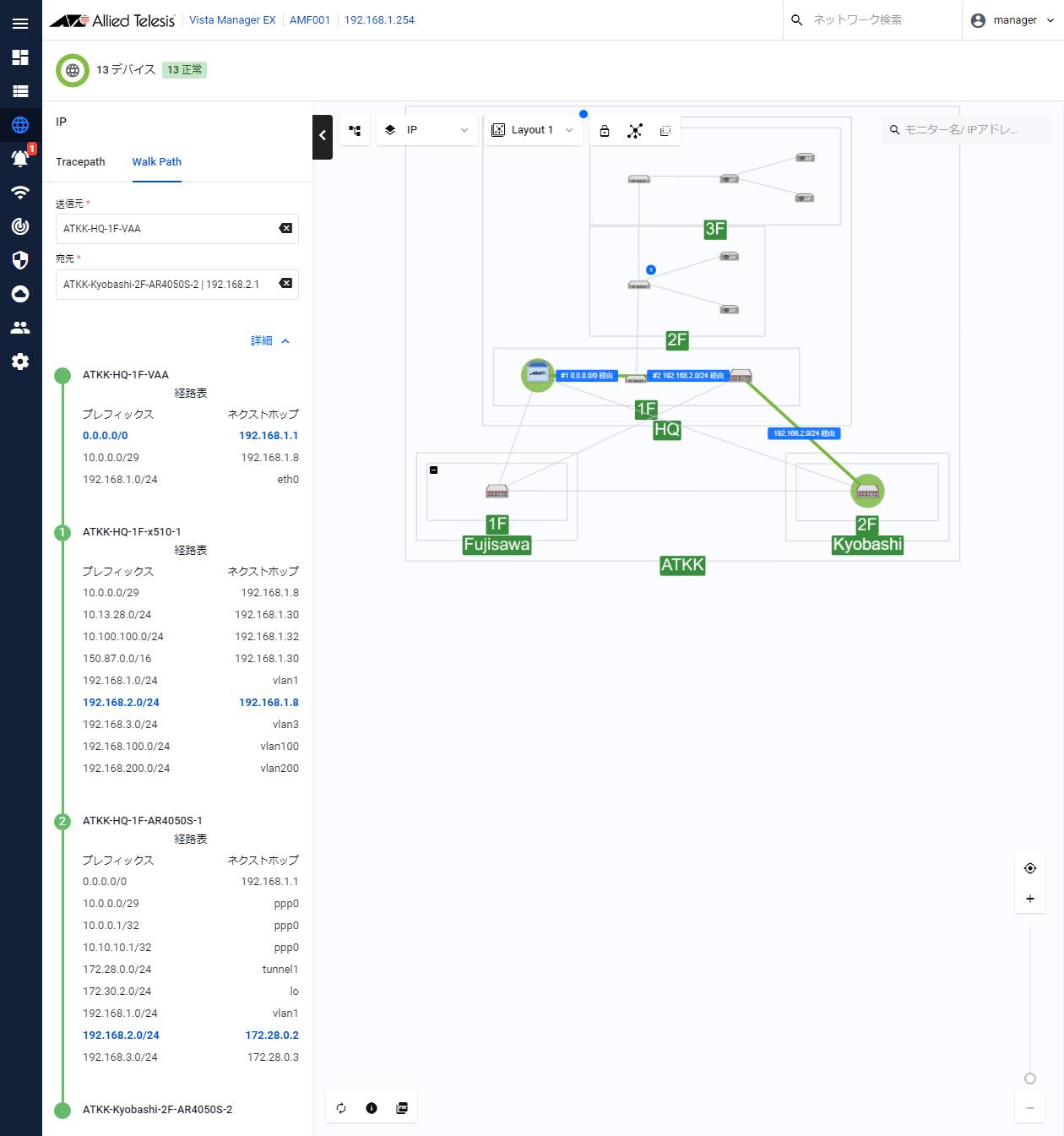Collapse the 詳細 details section
Screen dimensions: 1064x1136
[x=270, y=341]
